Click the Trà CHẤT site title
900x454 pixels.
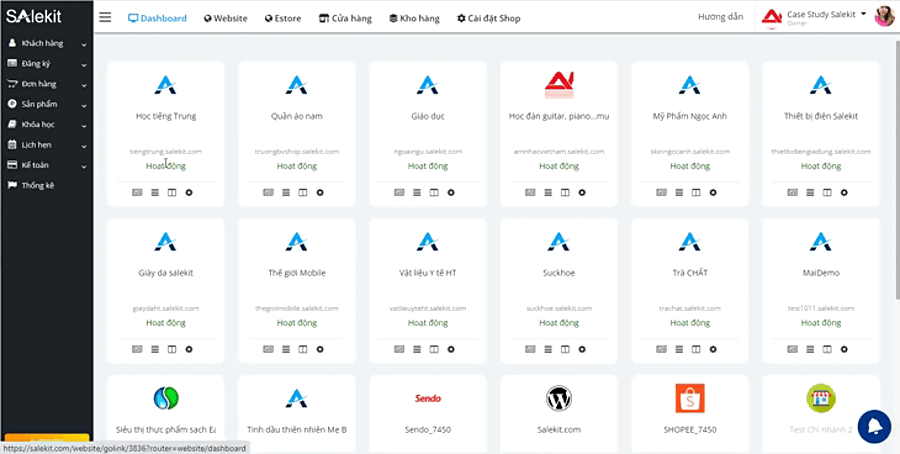(x=690, y=273)
